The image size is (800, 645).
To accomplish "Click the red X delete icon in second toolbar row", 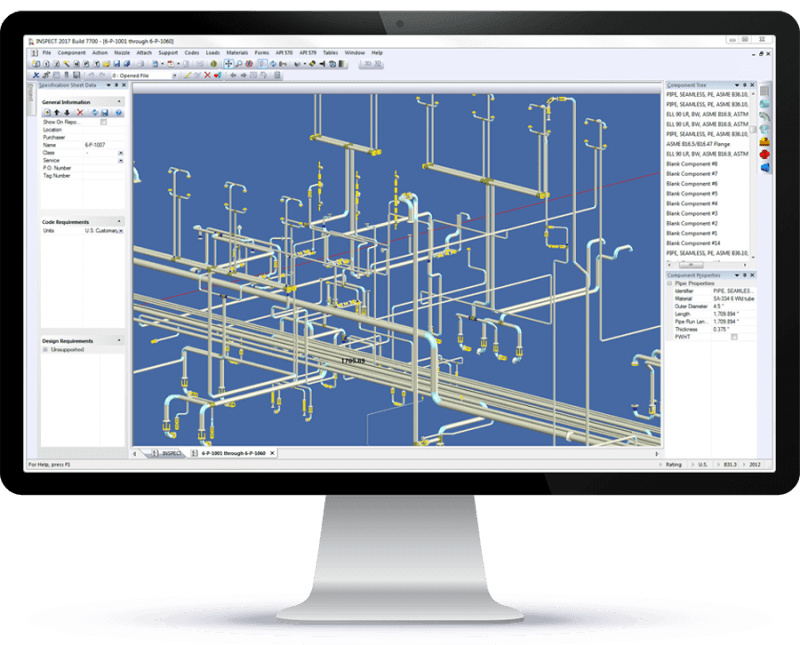I will point(207,75).
